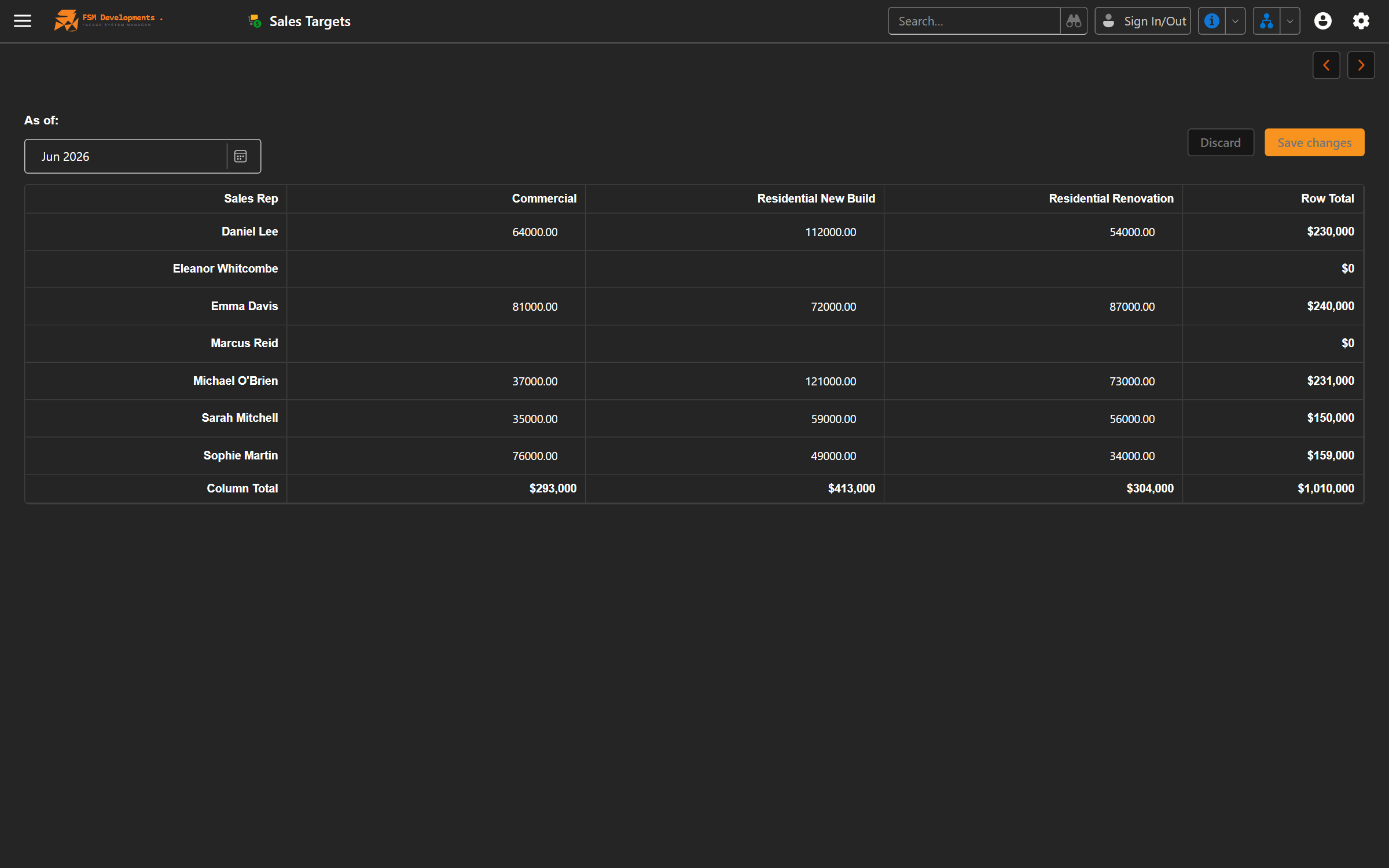Click Marcus Reid's empty Commercial cell
1389x868 pixels.
[436, 344]
